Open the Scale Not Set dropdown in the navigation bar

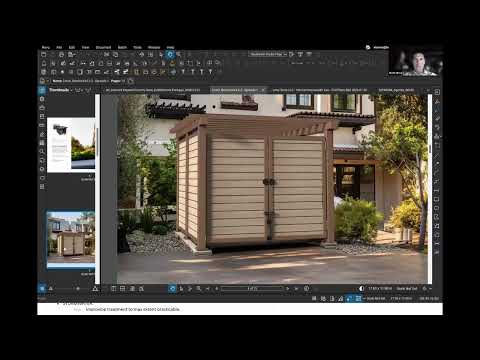tap(407, 288)
